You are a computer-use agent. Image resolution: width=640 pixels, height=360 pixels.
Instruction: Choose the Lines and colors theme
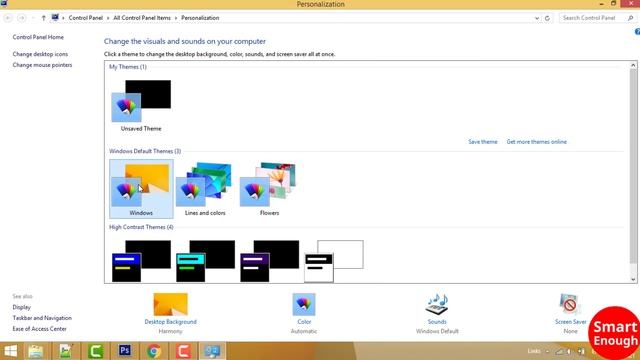[x=205, y=189]
